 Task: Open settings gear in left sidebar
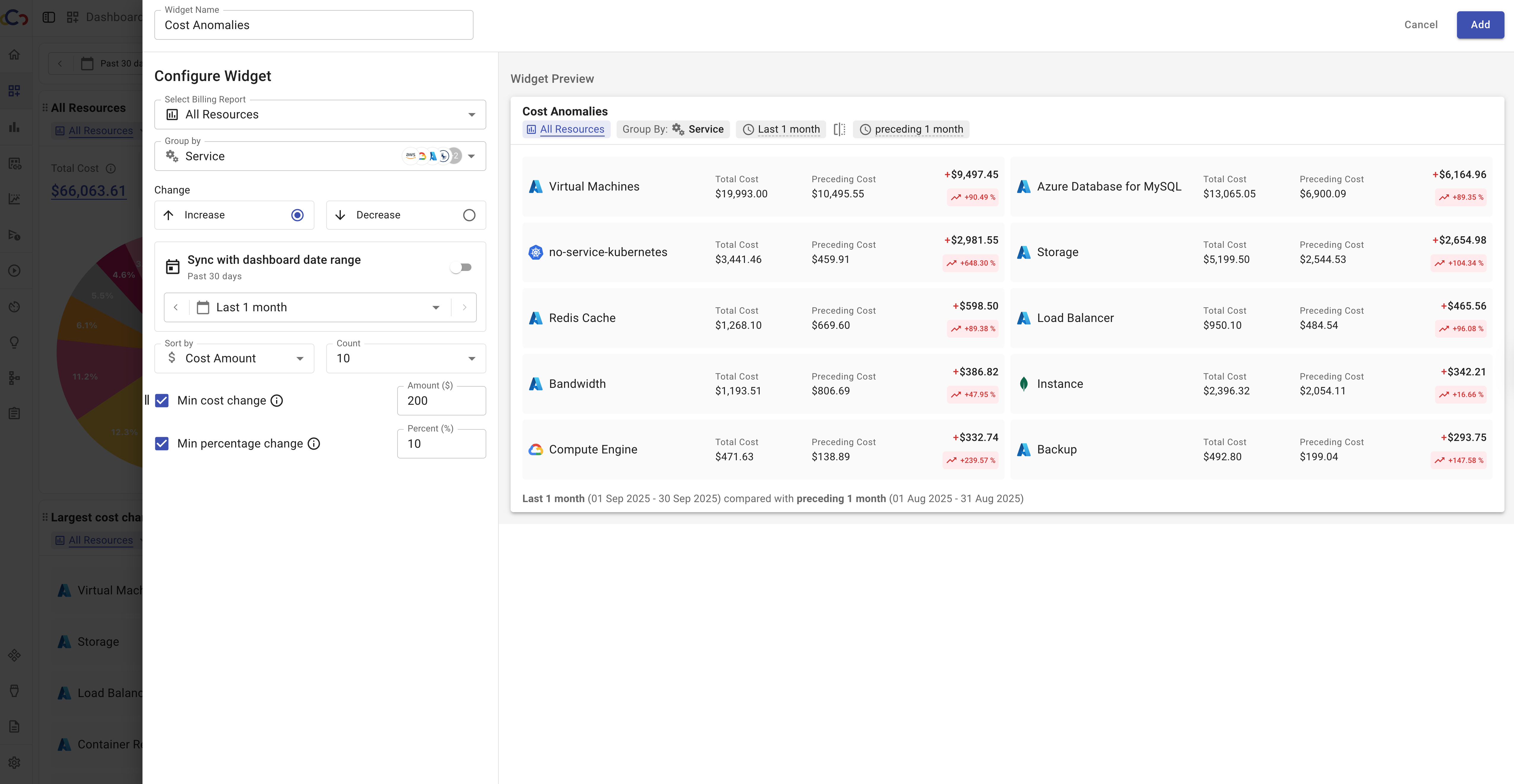coord(15,762)
